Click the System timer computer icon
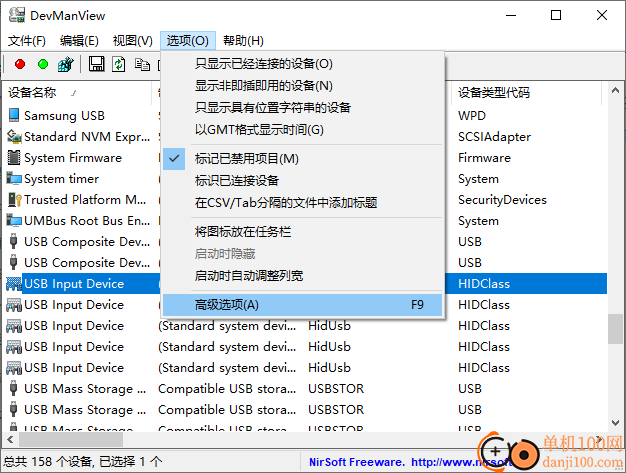The width and height of the screenshot is (626, 473). tap(14, 178)
